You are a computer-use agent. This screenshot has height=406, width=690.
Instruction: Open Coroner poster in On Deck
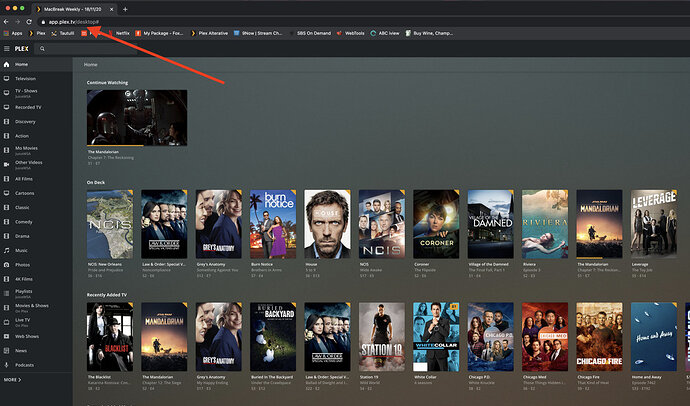[x=436, y=224]
